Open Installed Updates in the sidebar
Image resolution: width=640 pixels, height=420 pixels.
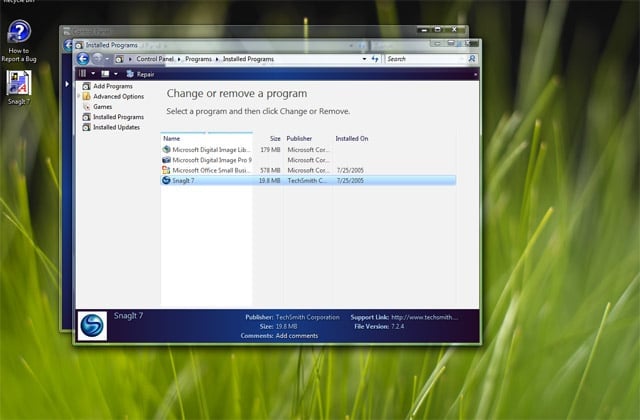[x=116, y=127]
